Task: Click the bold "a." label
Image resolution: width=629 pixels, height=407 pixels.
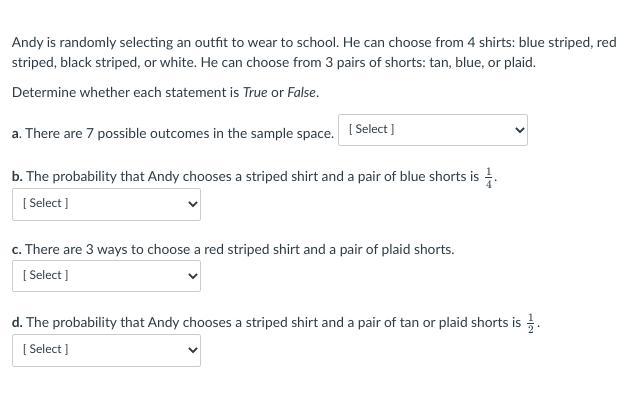Action: tap(17, 133)
